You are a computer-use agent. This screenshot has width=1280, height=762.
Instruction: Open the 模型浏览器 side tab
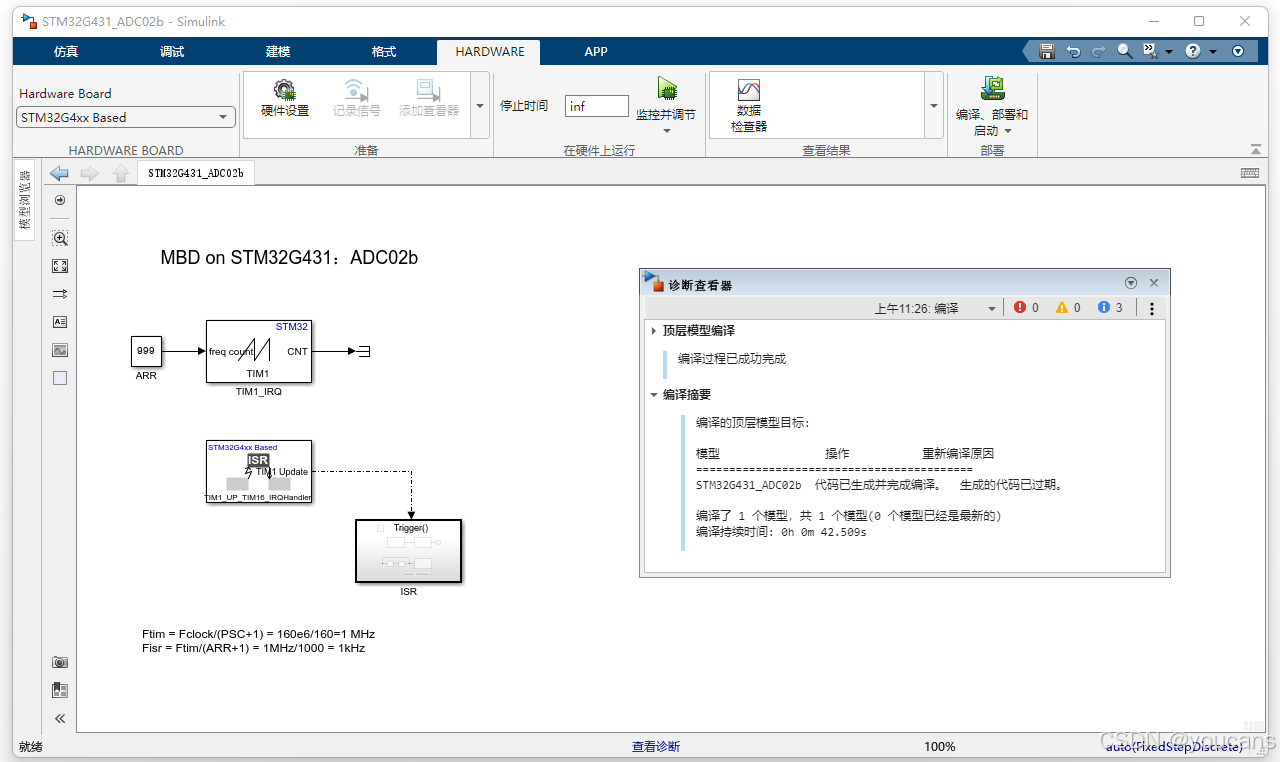click(x=25, y=199)
